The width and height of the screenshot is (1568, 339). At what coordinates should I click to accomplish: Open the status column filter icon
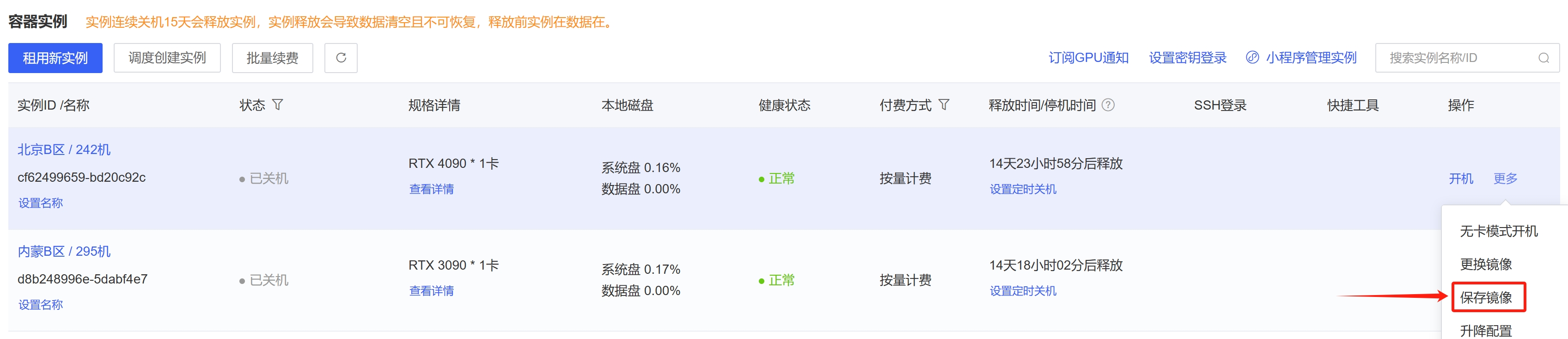tap(278, 105)
